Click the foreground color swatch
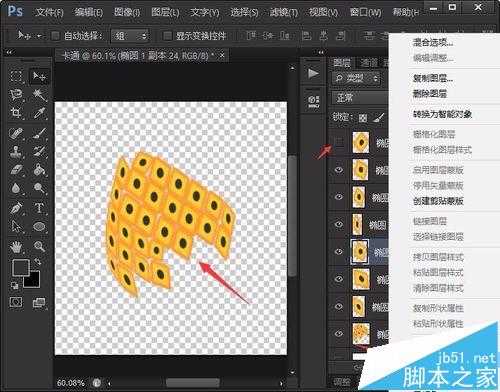Image resolution: width=500 pixels, height=392 pixels. 20,267
